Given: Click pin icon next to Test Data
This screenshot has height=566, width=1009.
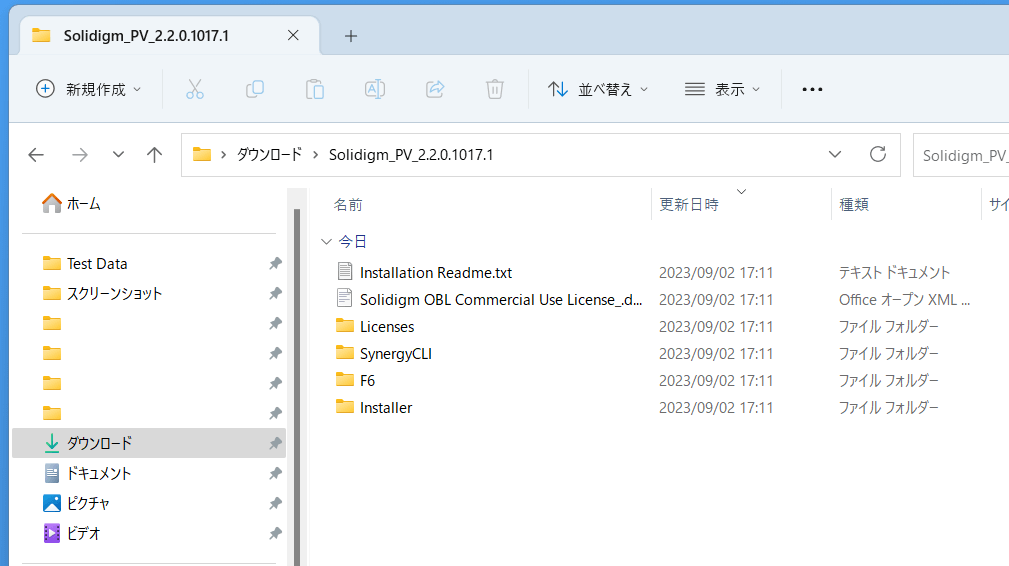Looking at the screenshot, I should click(275, 264).
